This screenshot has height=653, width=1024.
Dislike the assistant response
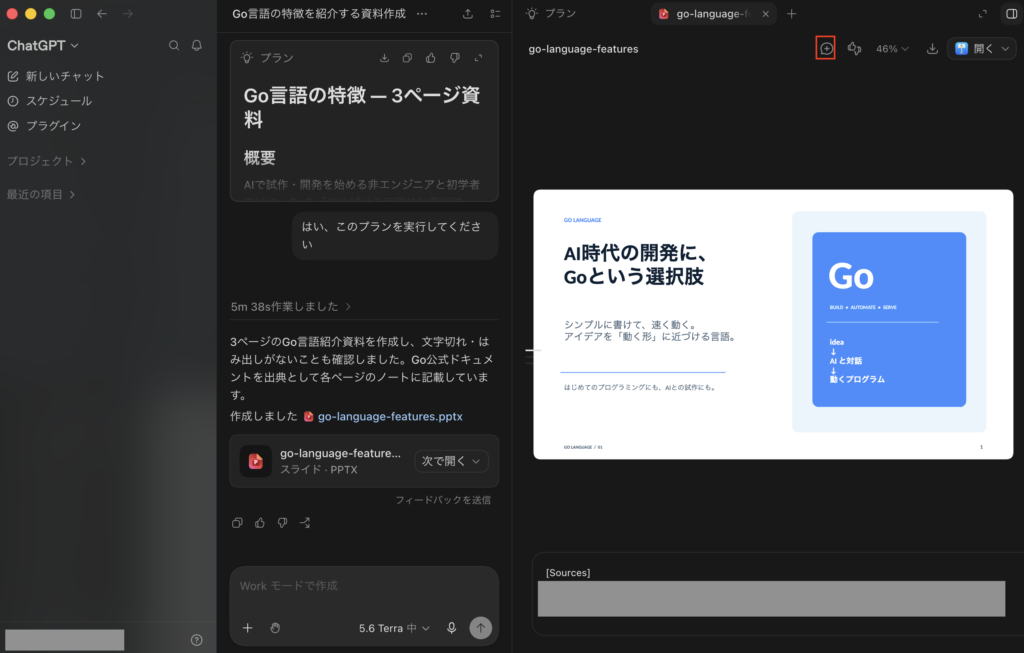(x=282, y=523)
